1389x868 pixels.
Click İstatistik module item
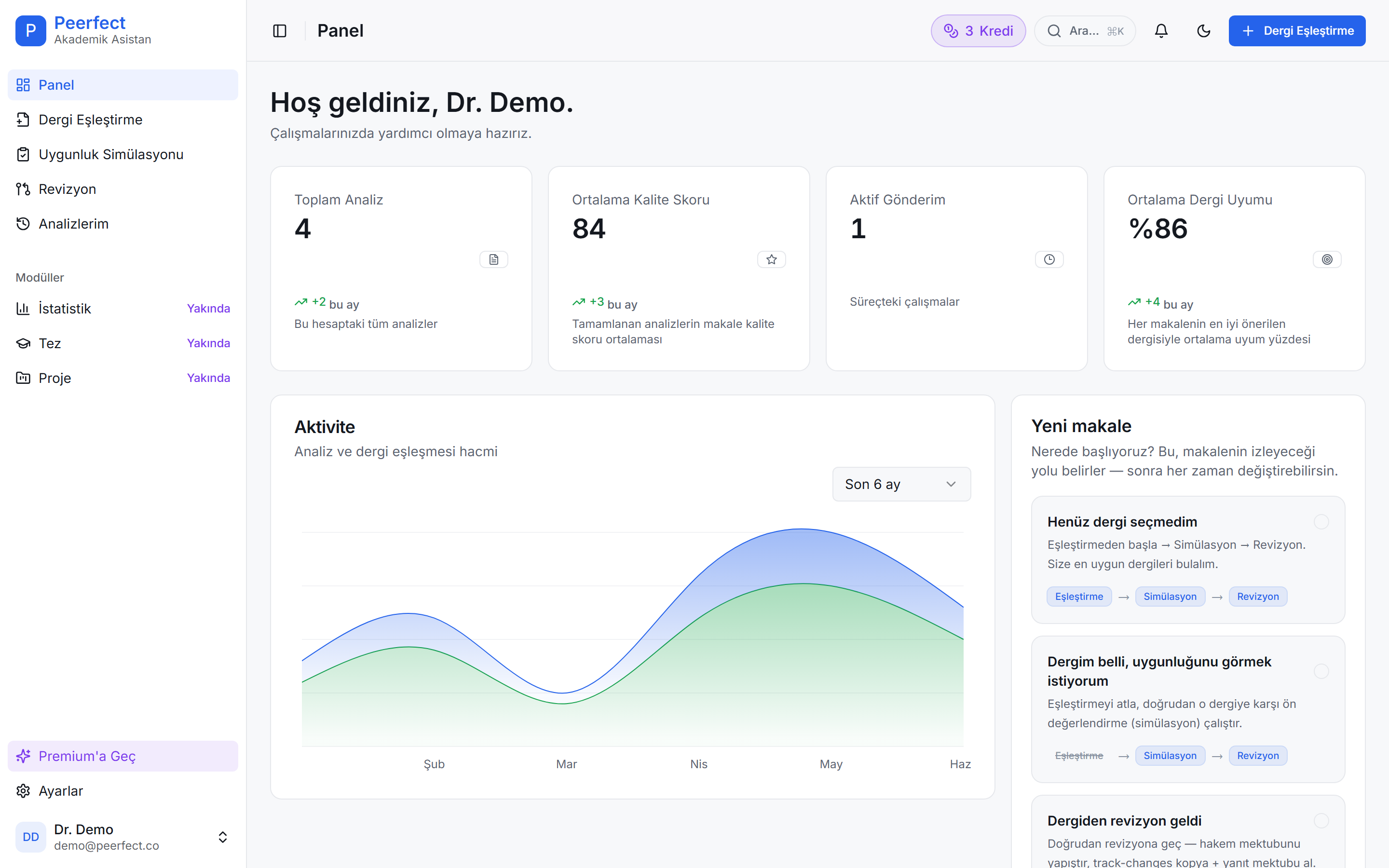(x=123, y=308)
